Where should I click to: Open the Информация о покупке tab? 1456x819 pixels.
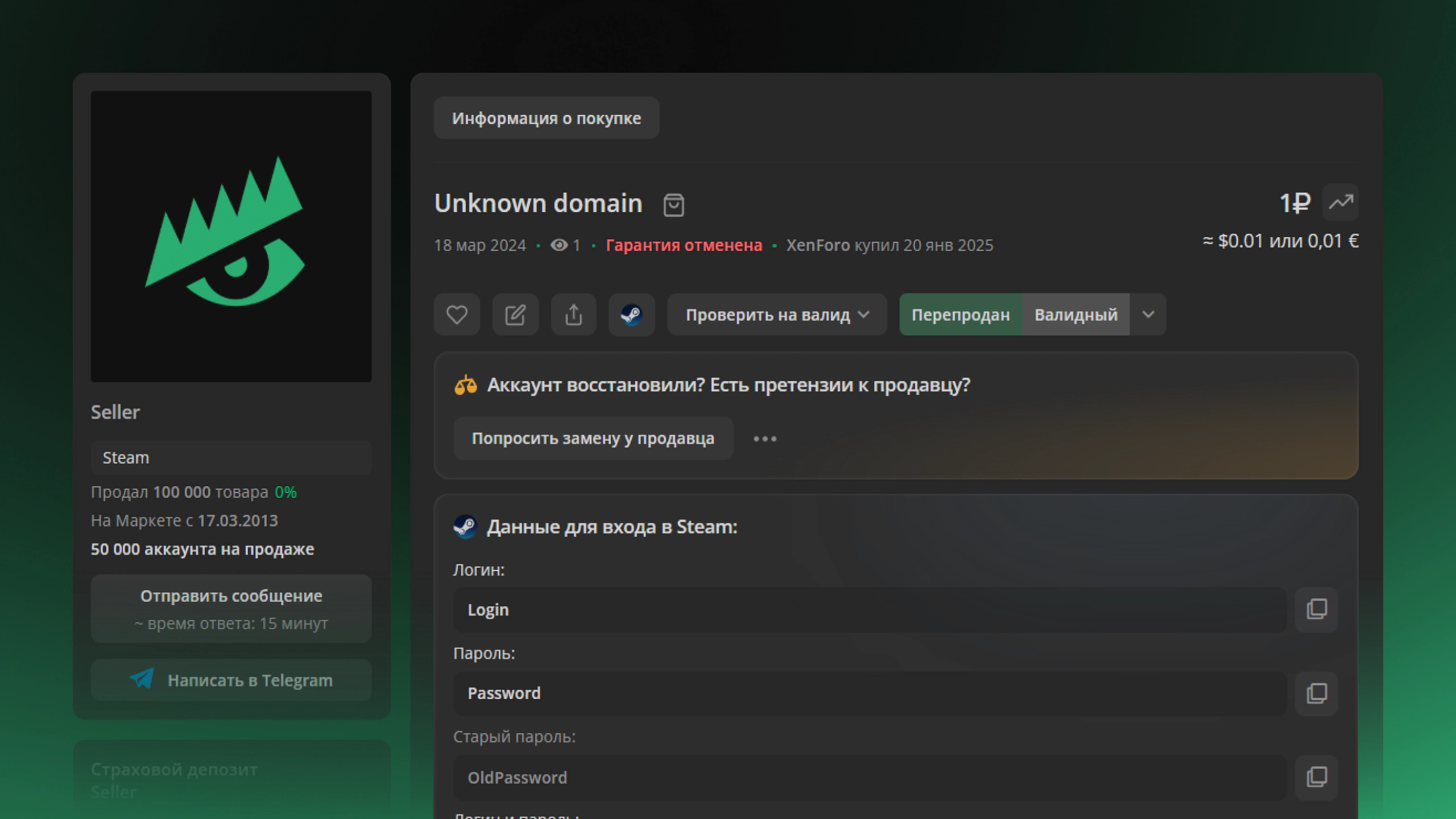[x=547, y=118]
